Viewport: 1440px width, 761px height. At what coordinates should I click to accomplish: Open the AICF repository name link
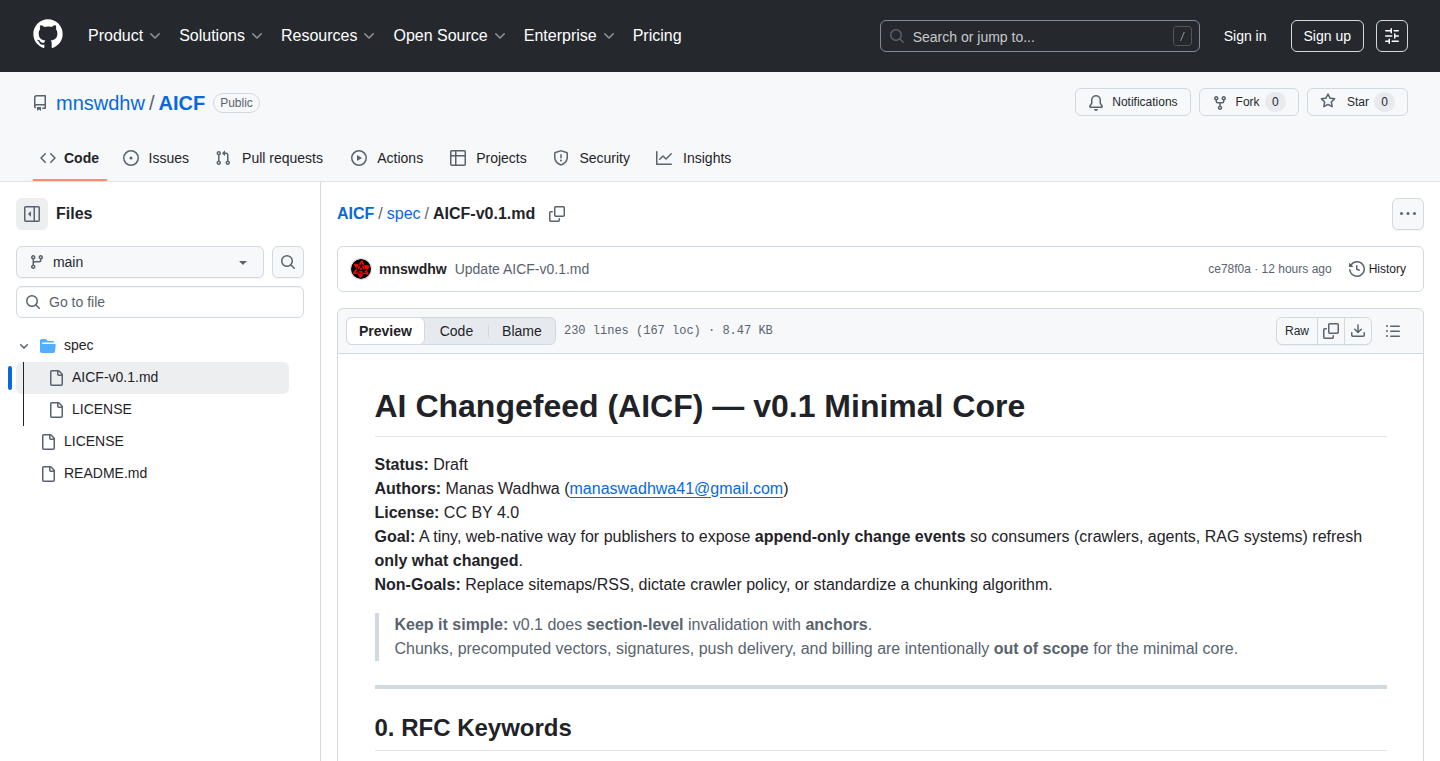[182, 103]
